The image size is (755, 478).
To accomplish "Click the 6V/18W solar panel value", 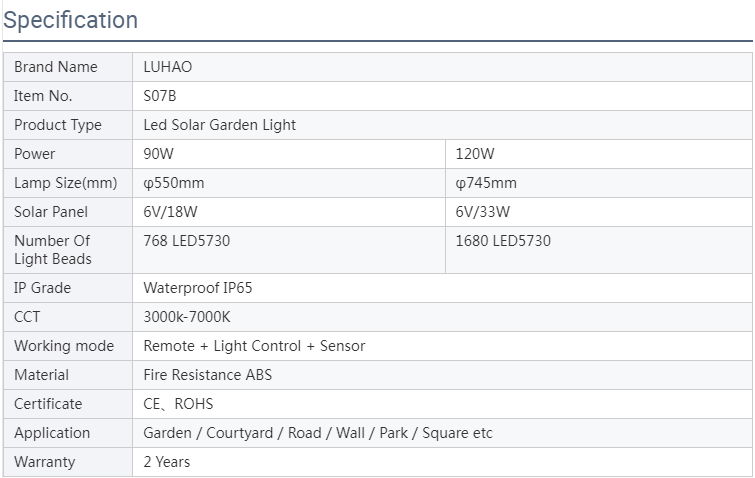I will (172, 212).
